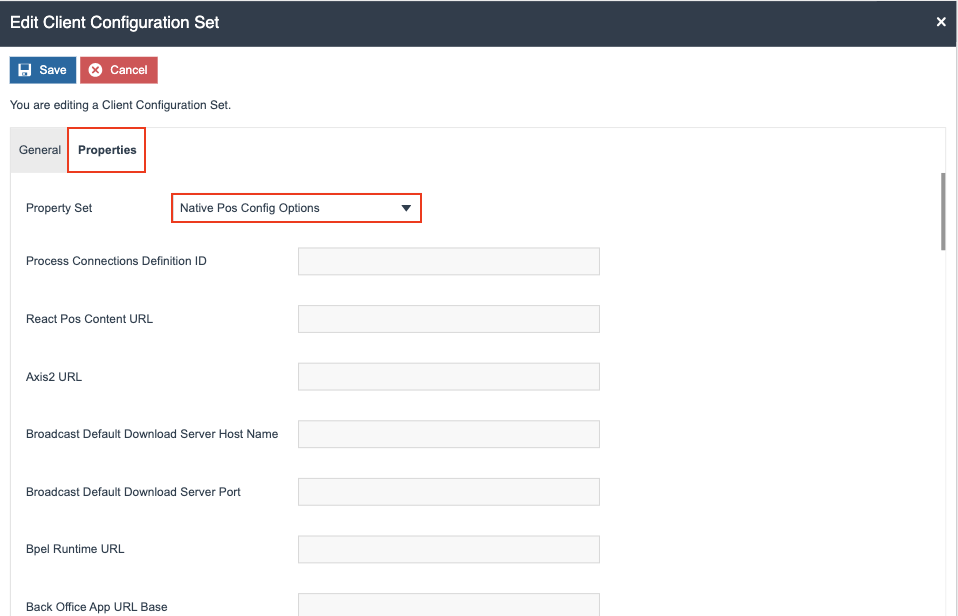Click the Cancel circle-X icon

point(96,69)
